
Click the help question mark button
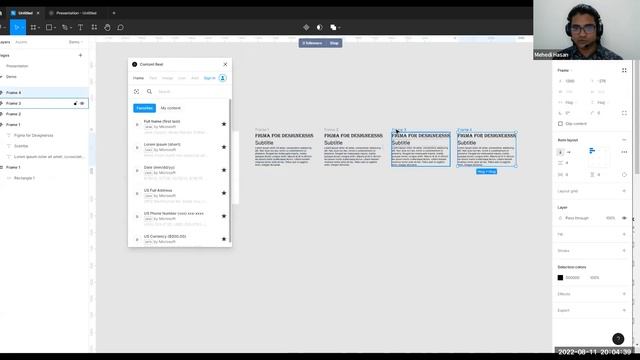pyautogui.click(x=618, y=338)
